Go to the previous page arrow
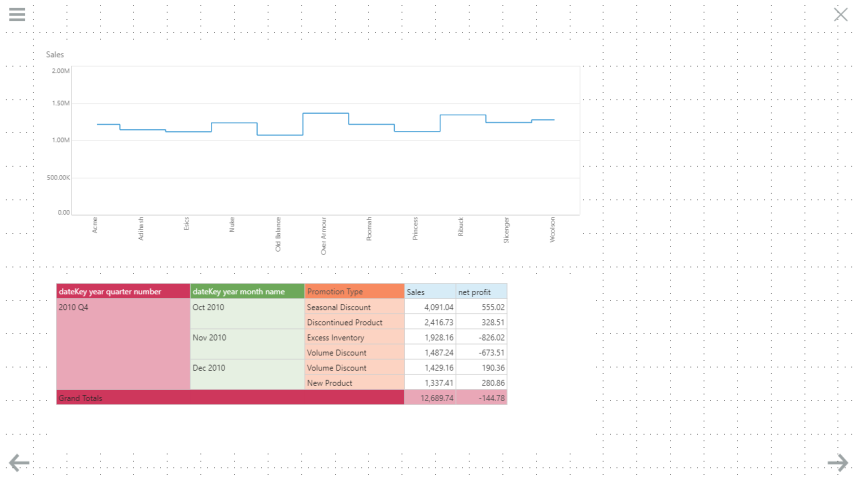The width and height of the screenshot is (858, 478). coord(19,462)
